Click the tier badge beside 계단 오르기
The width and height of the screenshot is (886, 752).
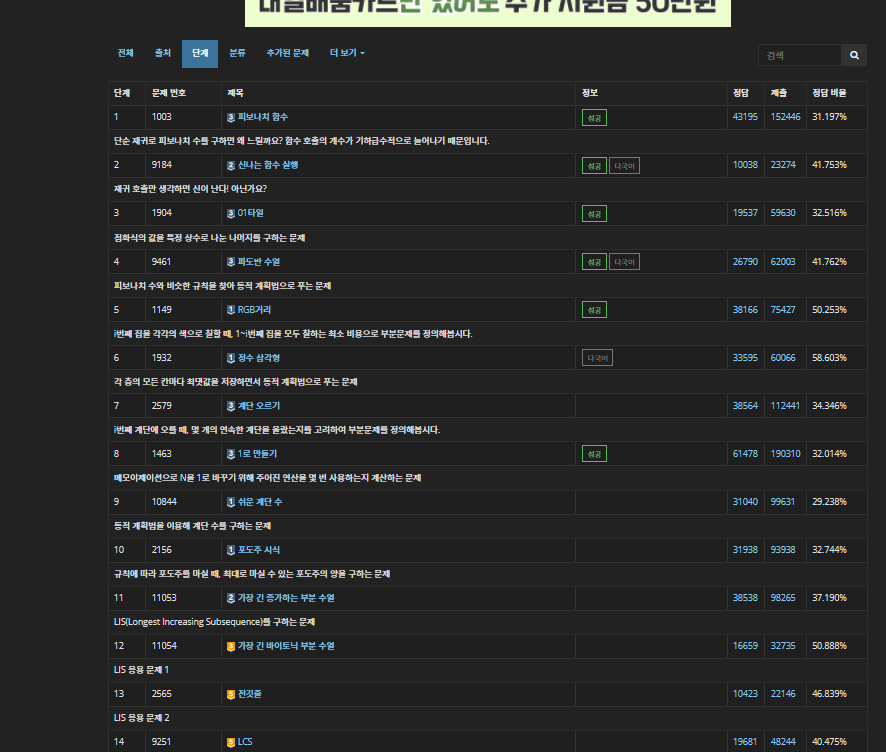pyautogui.click(x=231, y=406)
